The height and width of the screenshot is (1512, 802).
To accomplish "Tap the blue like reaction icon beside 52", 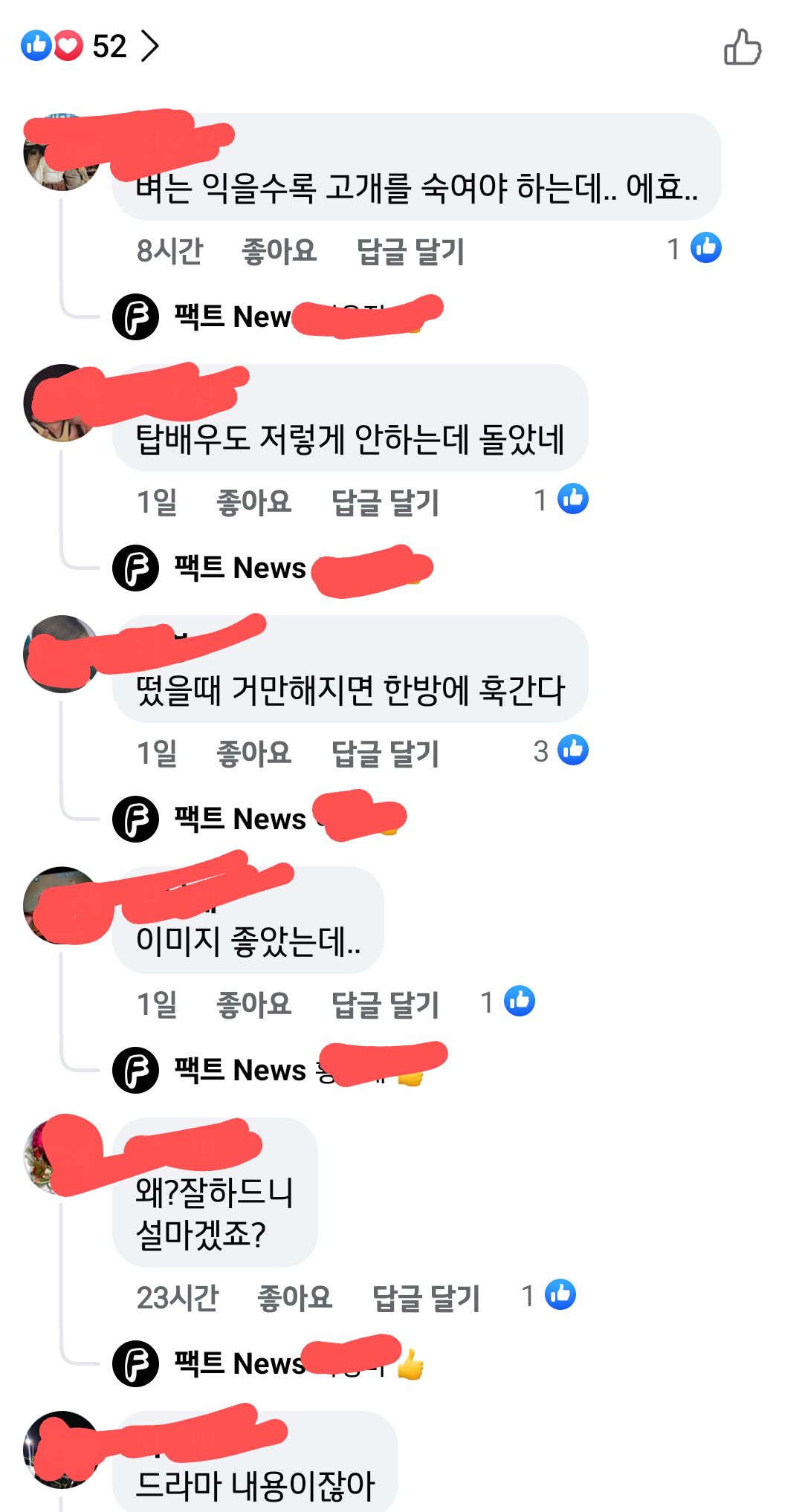I will pos(36,46).
